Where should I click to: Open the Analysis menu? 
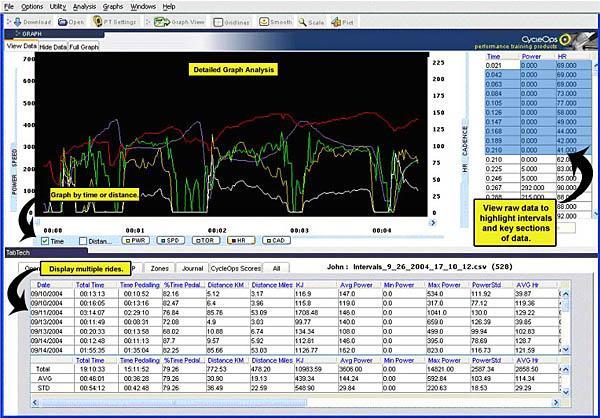click(x=85, y=6)
